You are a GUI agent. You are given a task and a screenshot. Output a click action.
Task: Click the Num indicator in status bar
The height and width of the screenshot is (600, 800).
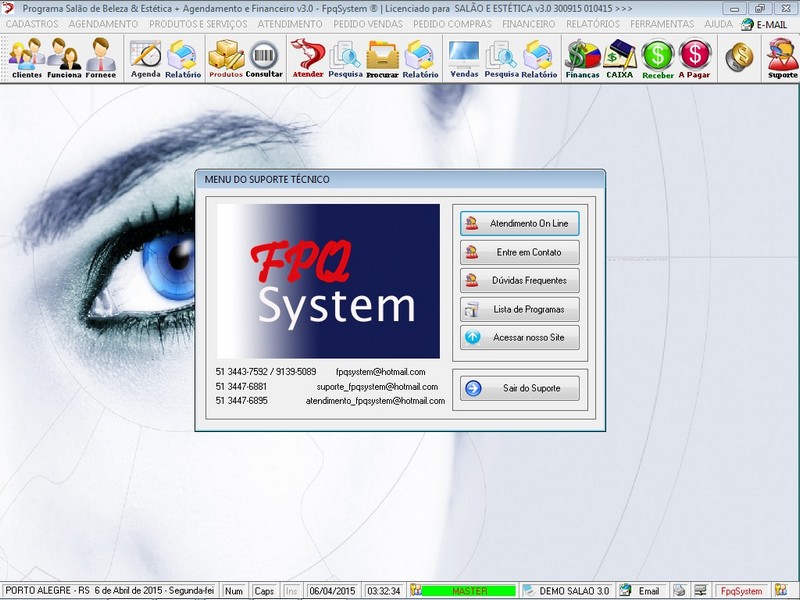234,591
